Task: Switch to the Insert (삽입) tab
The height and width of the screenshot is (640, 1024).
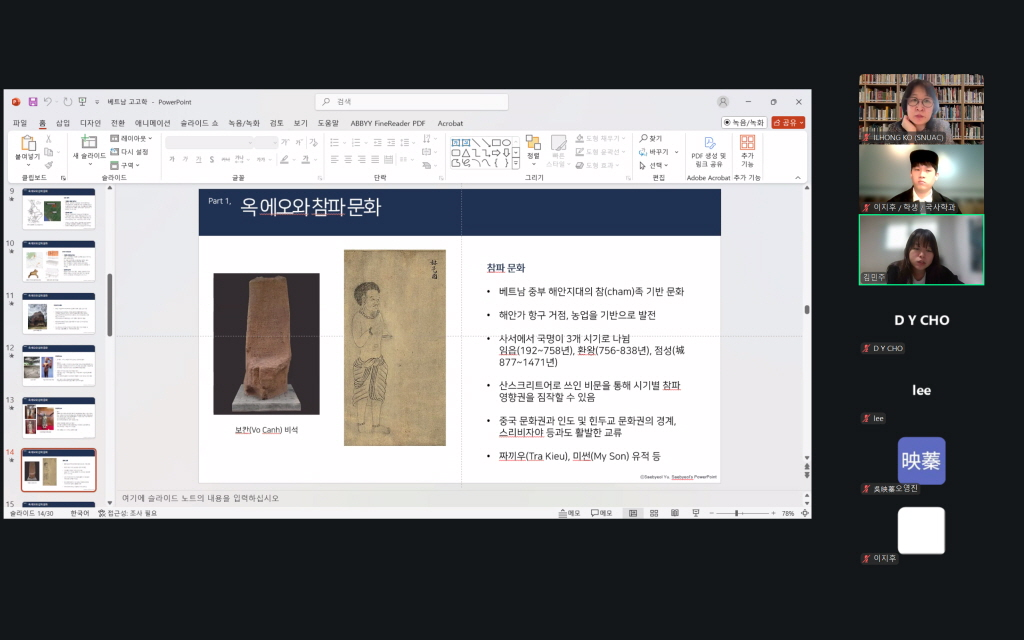Action: pyautogui.click(x=63, y=123)
